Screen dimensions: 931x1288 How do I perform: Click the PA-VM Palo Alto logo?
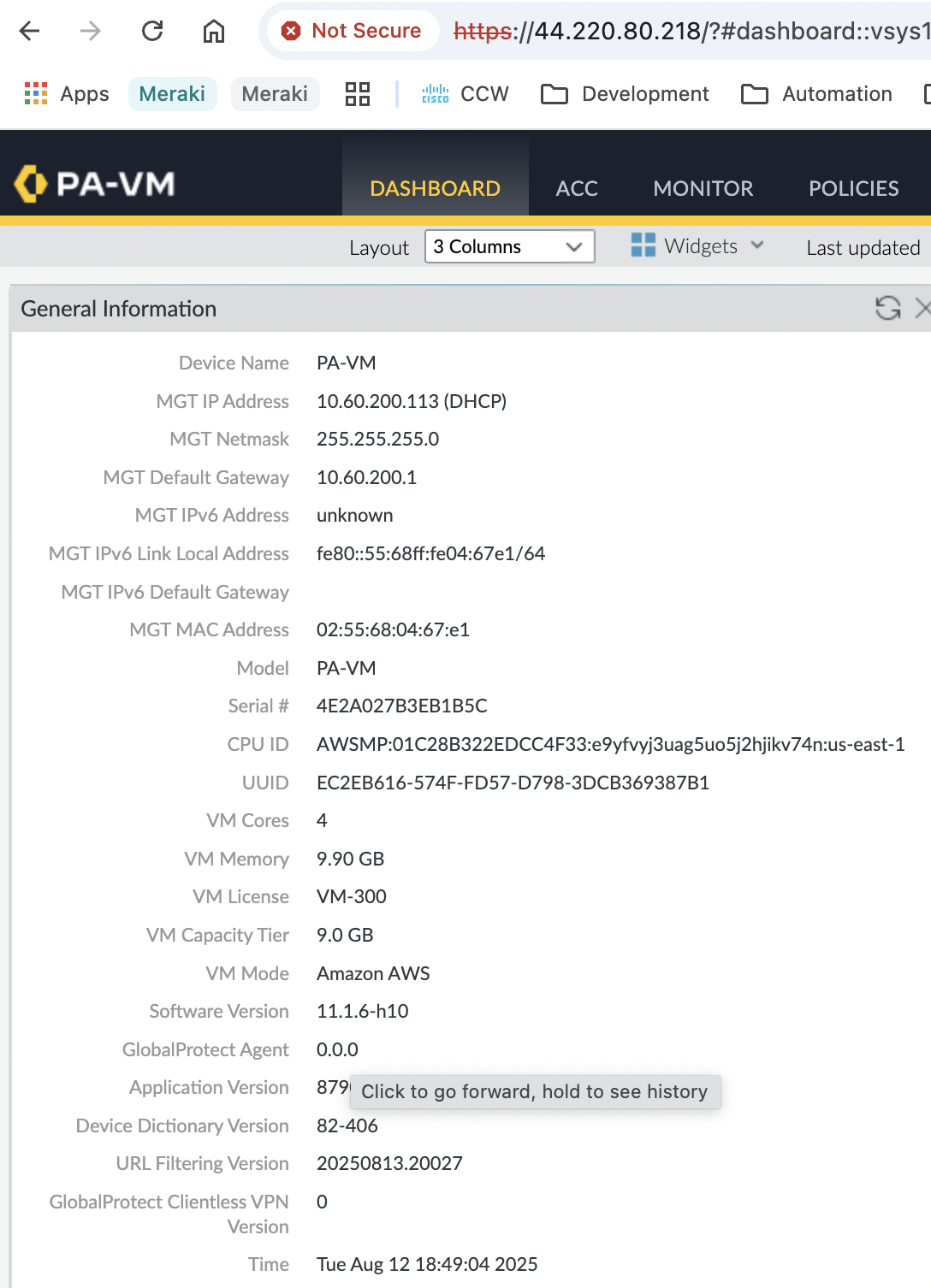[x=95, y=183]
